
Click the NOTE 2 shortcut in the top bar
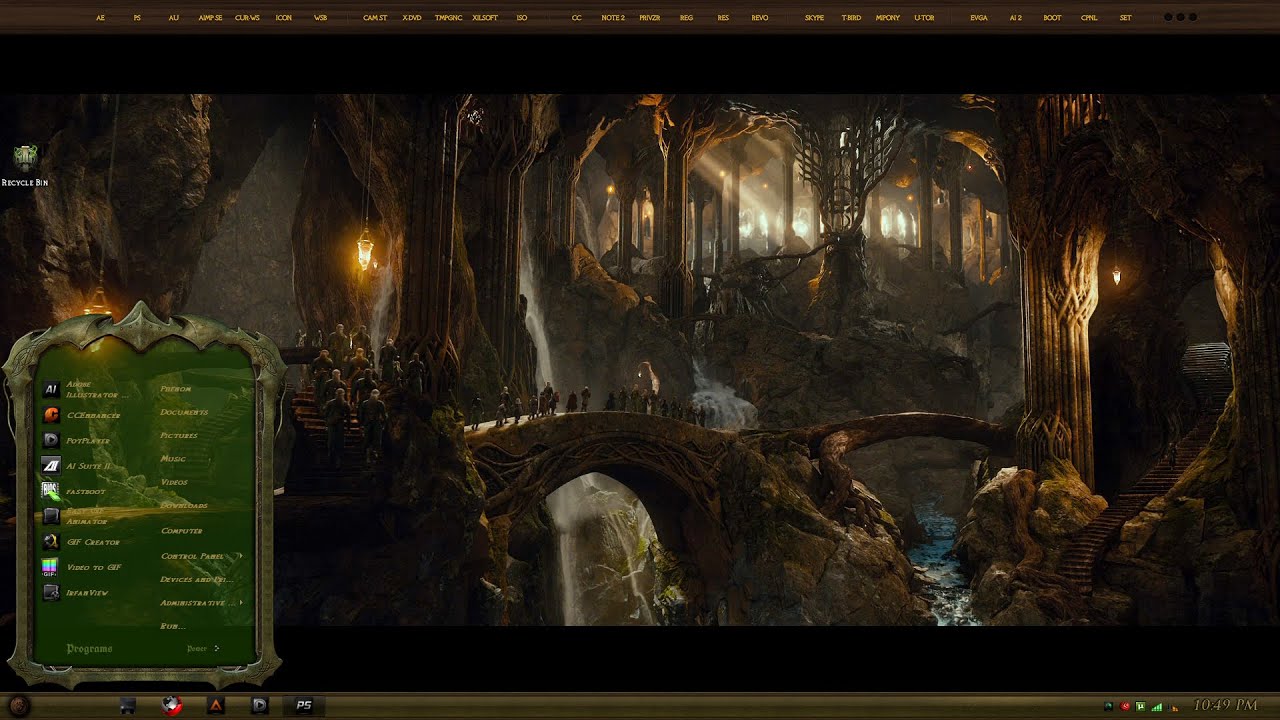[x=613, y=18]
